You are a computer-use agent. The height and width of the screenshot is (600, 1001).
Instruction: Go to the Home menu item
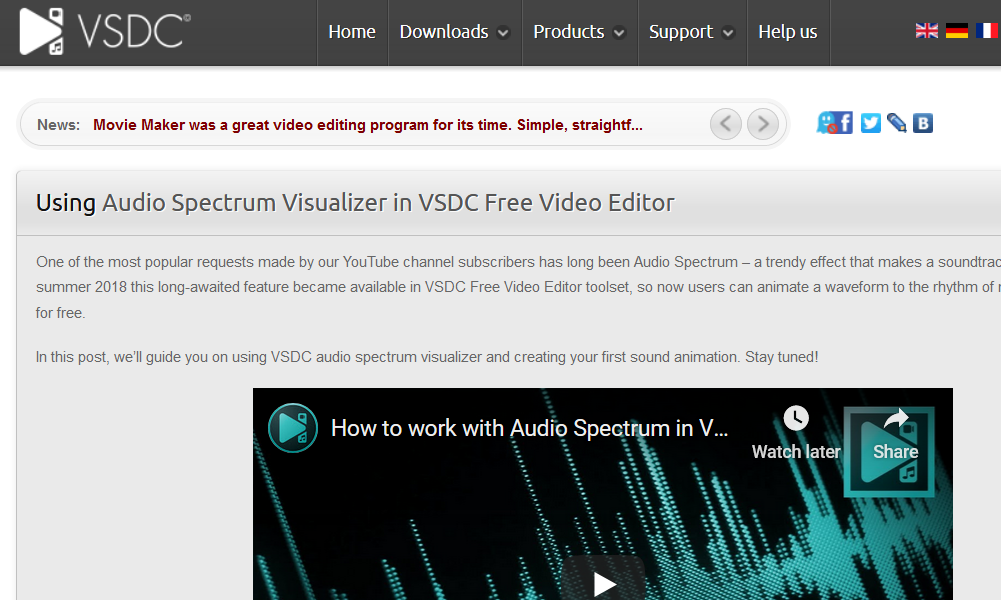click(x=352, y=32)
